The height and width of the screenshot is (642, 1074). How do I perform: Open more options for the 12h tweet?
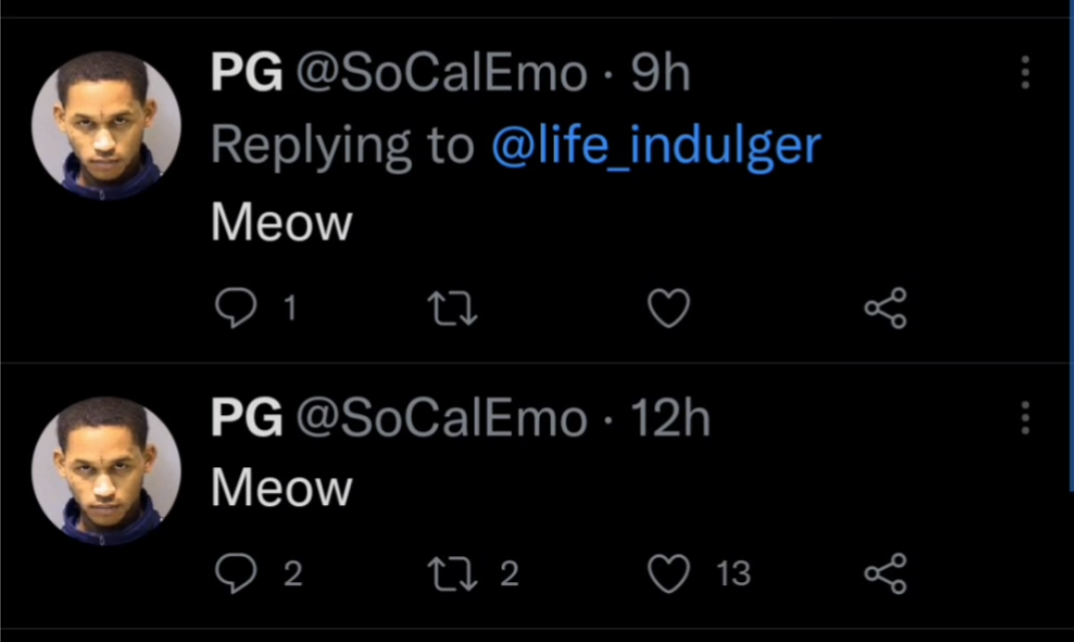(1025, 418)
